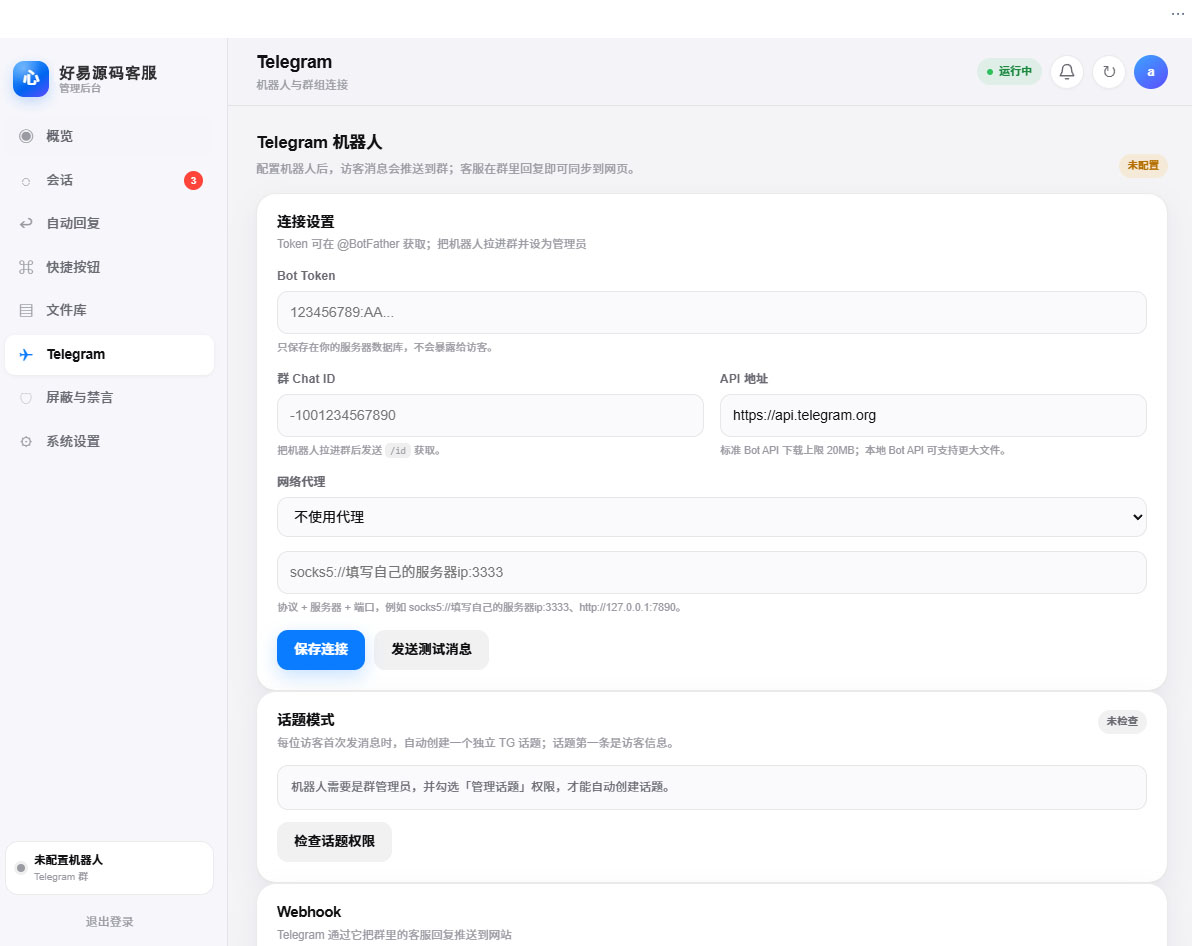
Task: Click the Telegram 机器人 section title
Action: pyautogui.click(x=319, y=142)
